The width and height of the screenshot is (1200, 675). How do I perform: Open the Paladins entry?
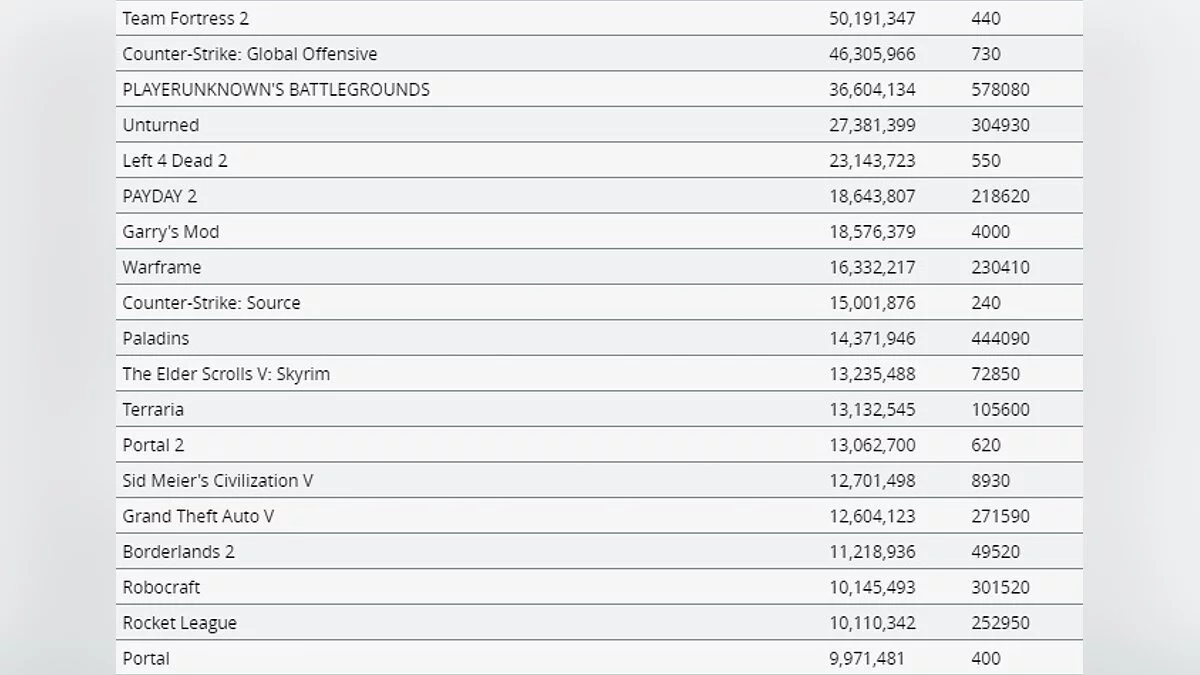156,338
